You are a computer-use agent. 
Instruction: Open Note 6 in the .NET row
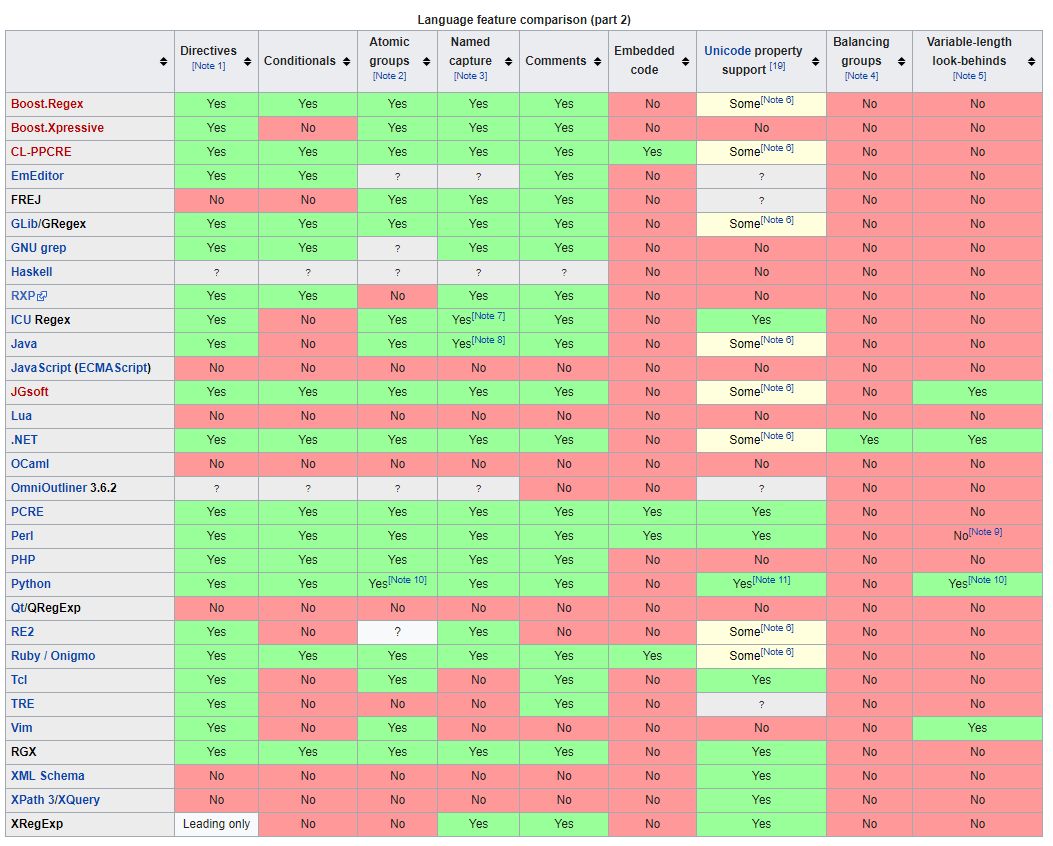click(x=777, y=436)
